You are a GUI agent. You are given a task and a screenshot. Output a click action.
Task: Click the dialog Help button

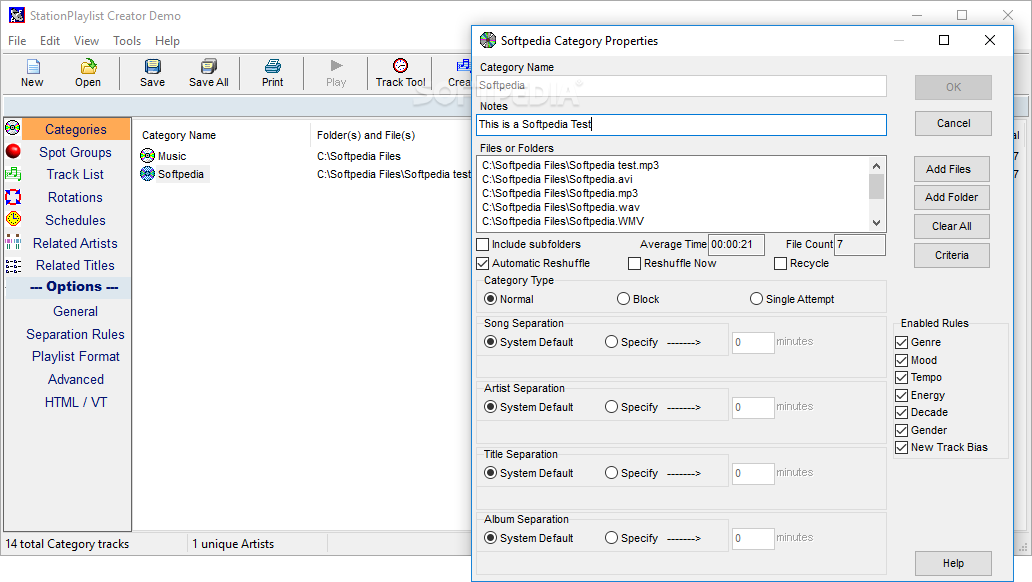click(x=953, y=564)
